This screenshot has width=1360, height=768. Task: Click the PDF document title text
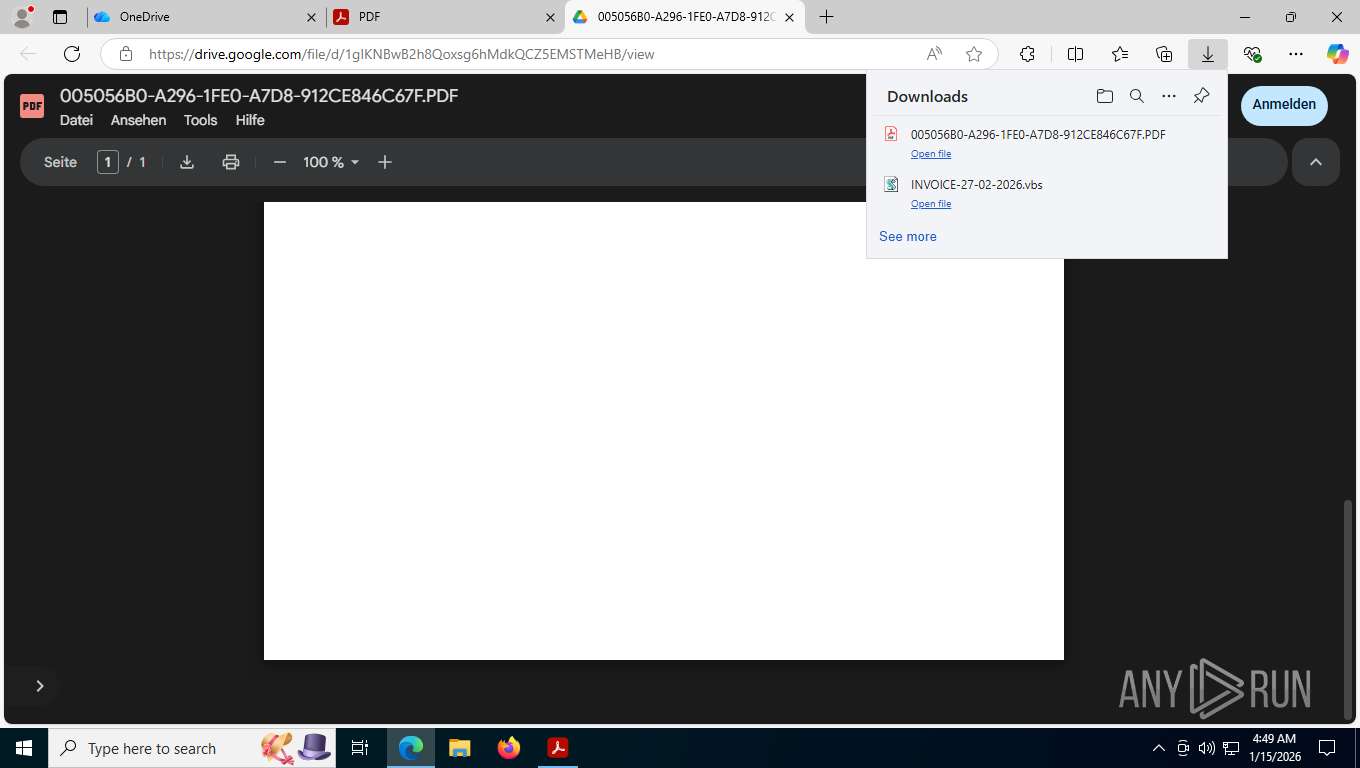259,96
